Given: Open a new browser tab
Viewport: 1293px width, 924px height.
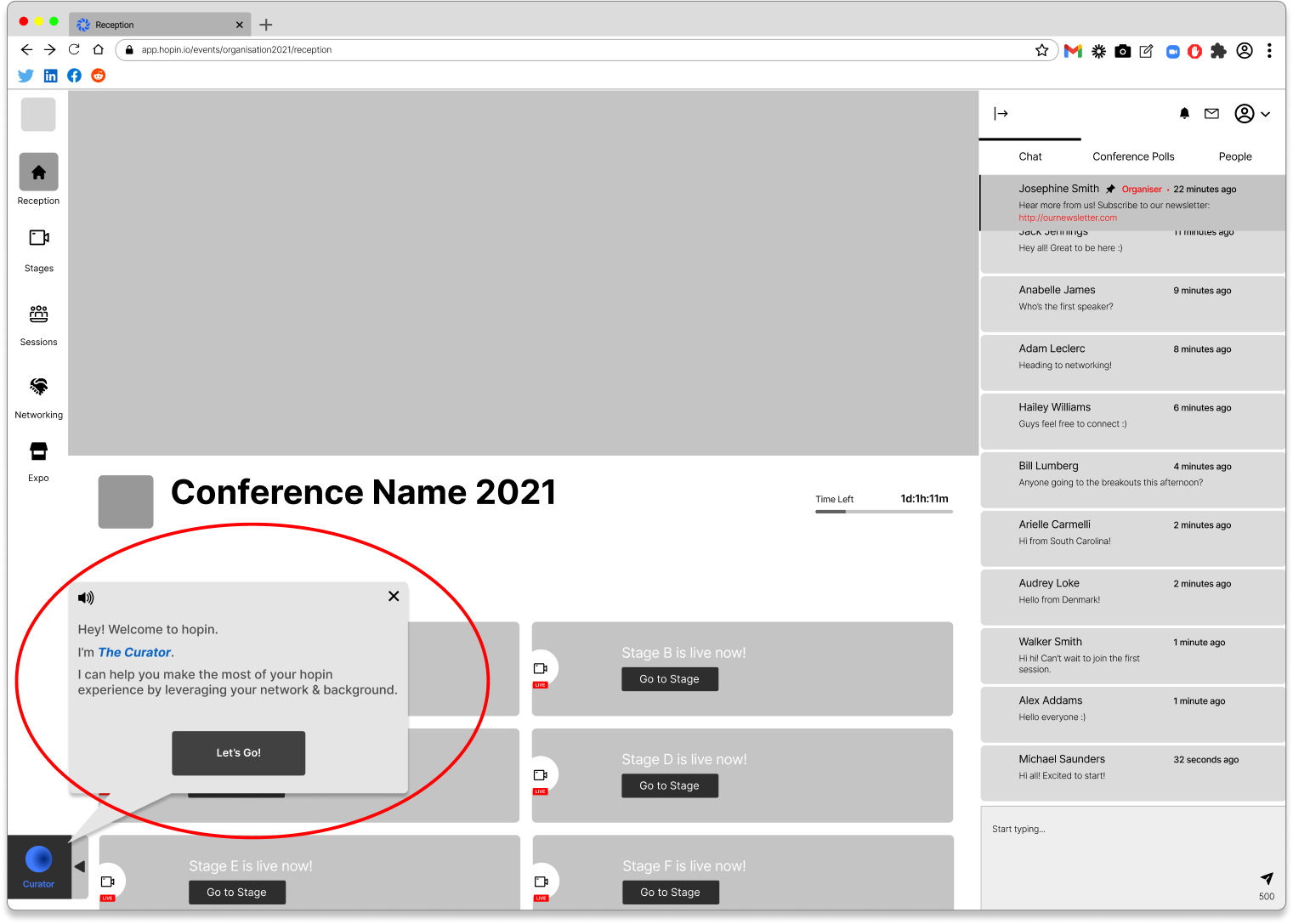Looking at the screenshot, I should tap(266, 25).
